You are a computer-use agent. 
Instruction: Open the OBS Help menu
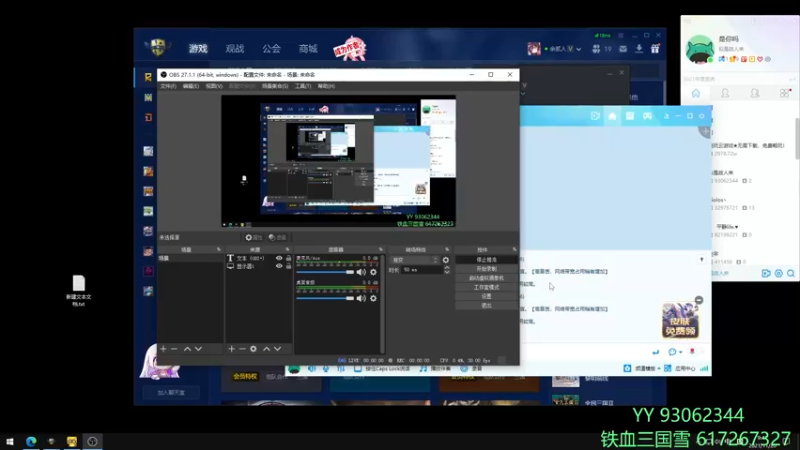pos(327,86)
